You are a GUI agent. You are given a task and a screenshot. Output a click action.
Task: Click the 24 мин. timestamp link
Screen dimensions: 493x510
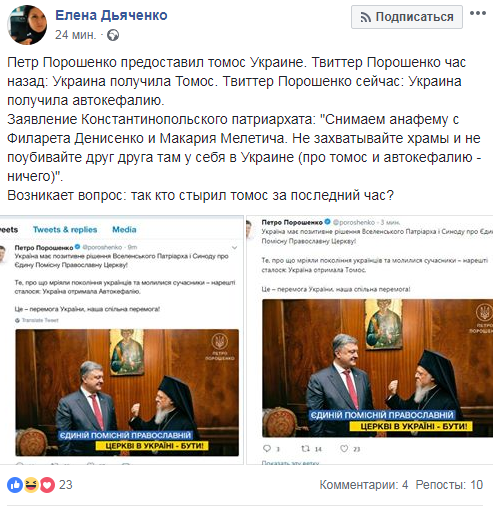click(x=76, y=35)
